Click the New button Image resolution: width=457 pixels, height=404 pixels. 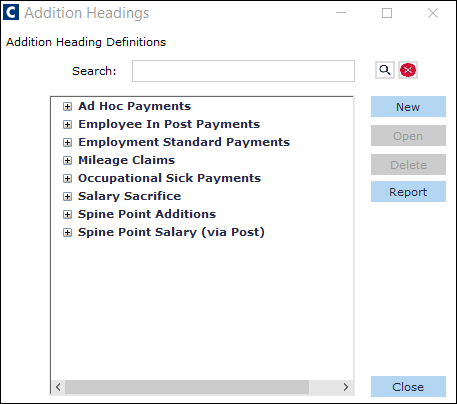pos(408,107)
